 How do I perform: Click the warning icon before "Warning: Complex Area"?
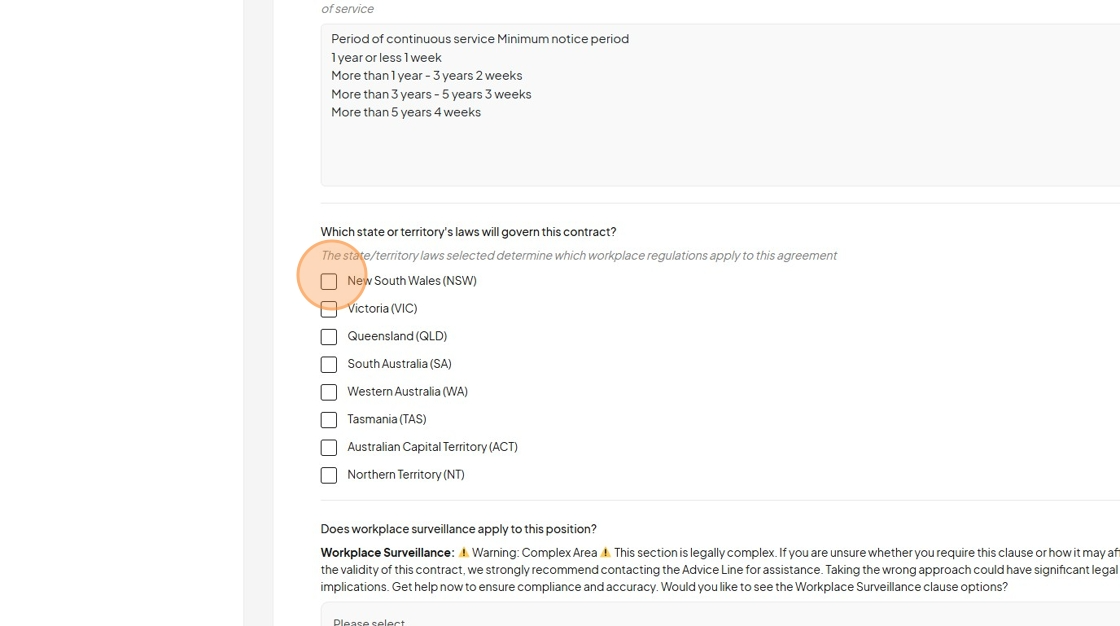(464, 552)
